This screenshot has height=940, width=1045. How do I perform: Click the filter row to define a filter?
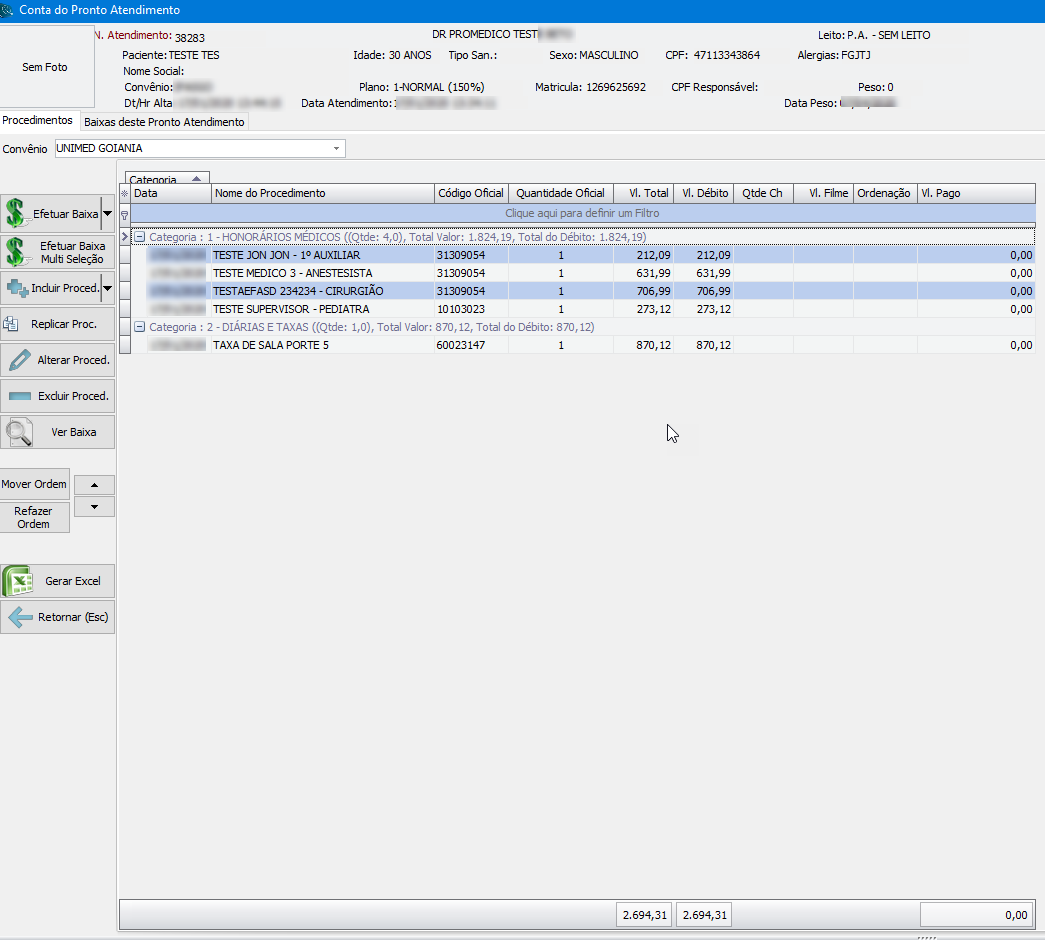click(x=582, y=213)
